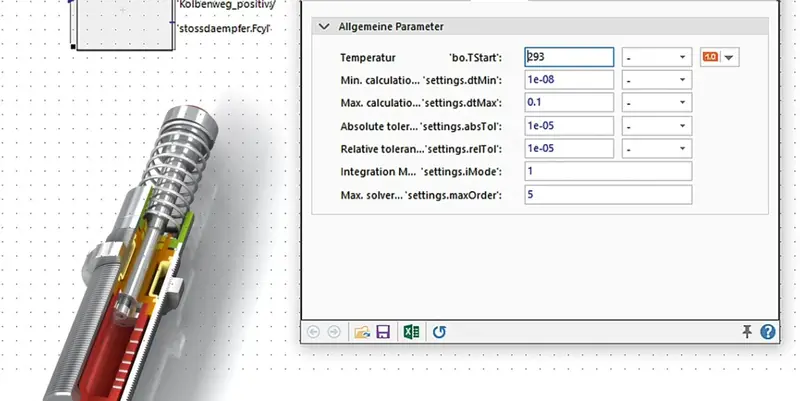Open the arrow next to 1.0 icon
Image resolution: width=800 pixels, height=401 pixels.
pos(729,58)
